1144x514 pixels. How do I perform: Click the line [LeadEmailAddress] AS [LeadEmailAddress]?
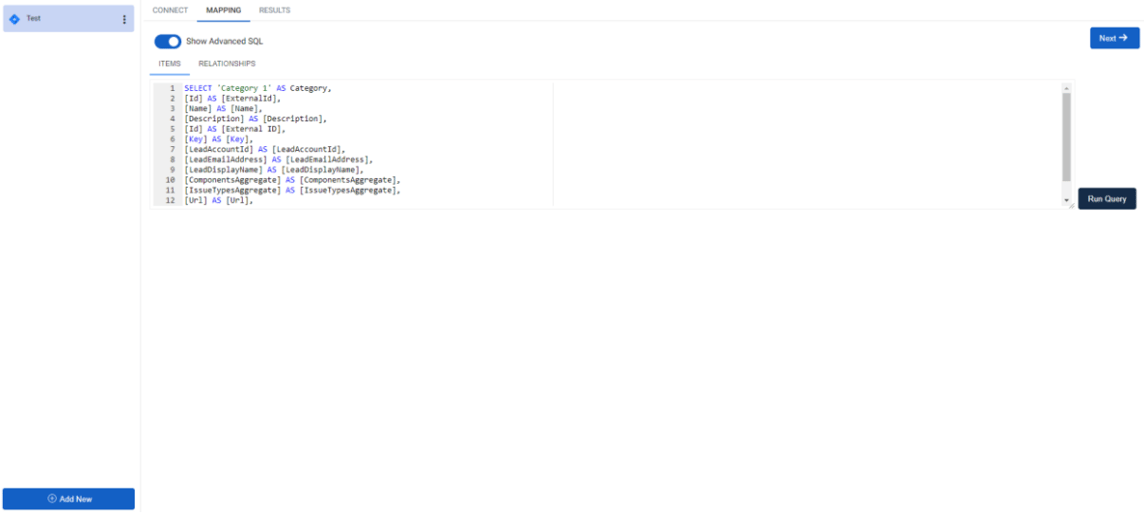(x=278, y=160)
